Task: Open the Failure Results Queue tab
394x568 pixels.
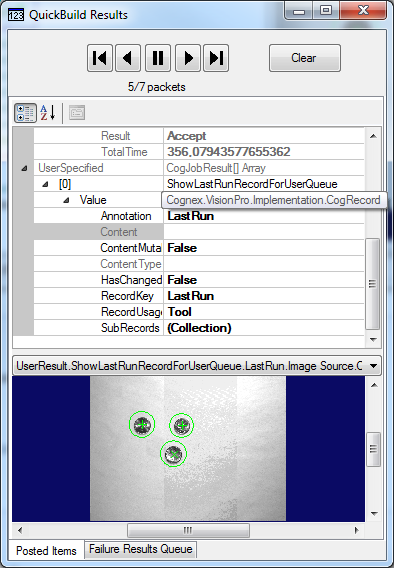Action: point(141,549)
